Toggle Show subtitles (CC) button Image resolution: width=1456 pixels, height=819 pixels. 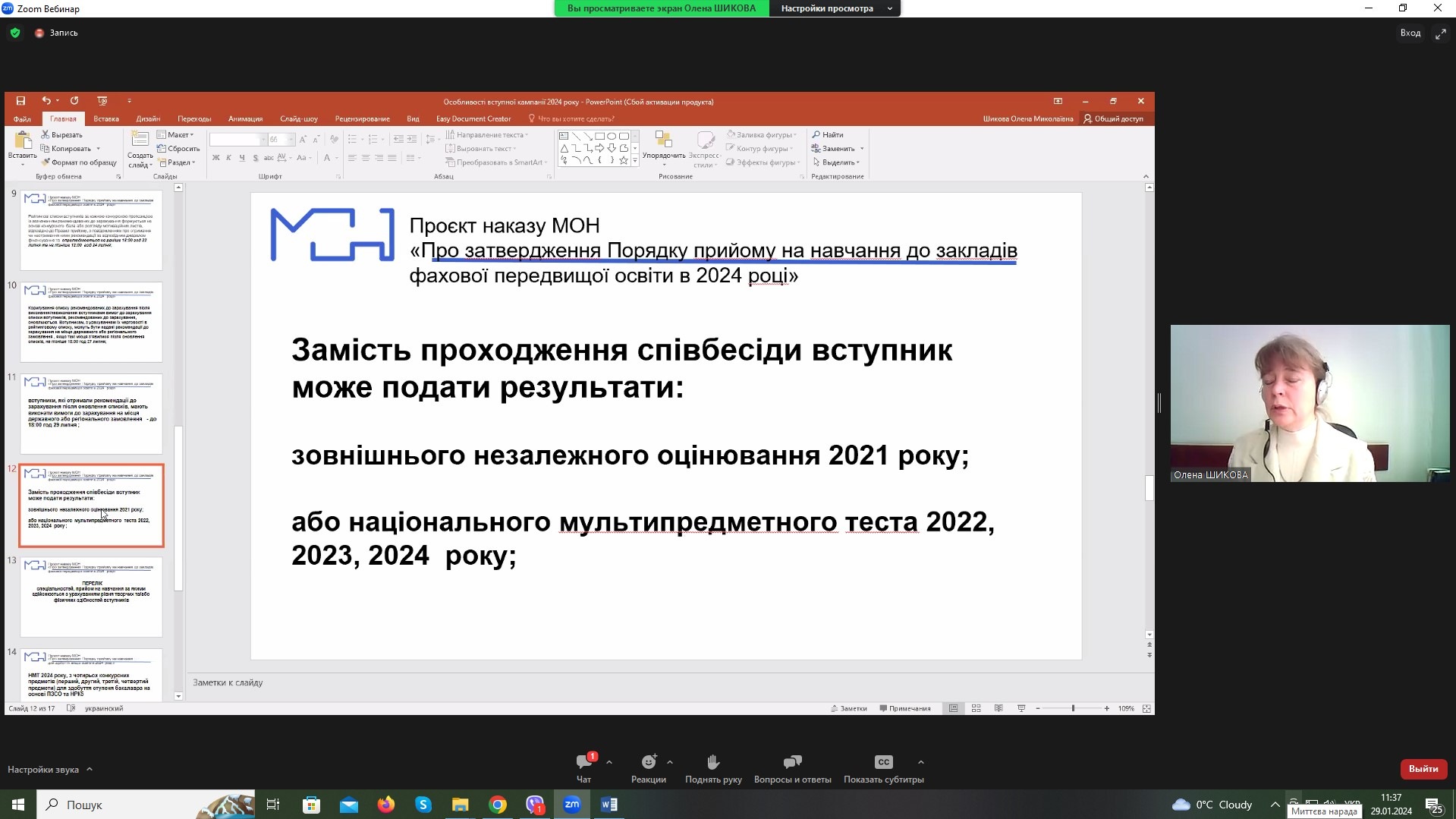883,763
